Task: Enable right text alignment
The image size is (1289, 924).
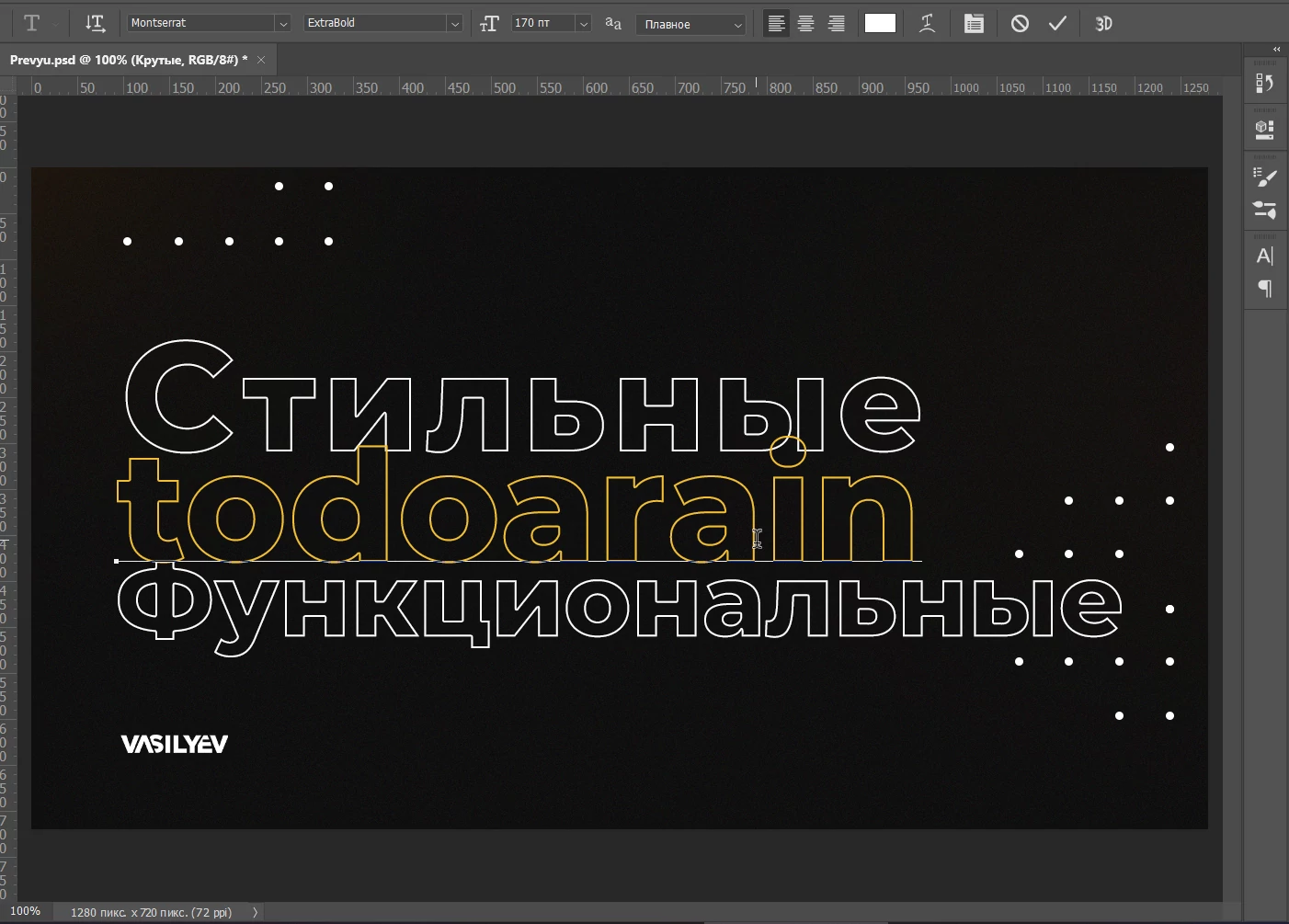Action: point(837,23)
